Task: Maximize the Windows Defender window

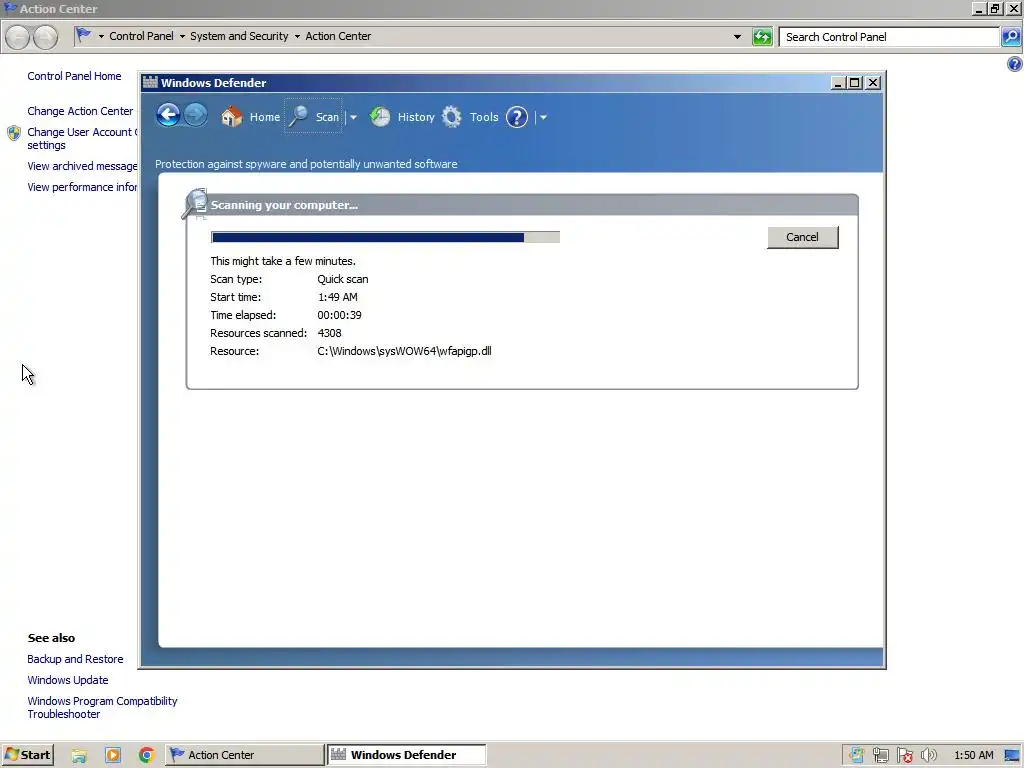Action: click(855, 83)
